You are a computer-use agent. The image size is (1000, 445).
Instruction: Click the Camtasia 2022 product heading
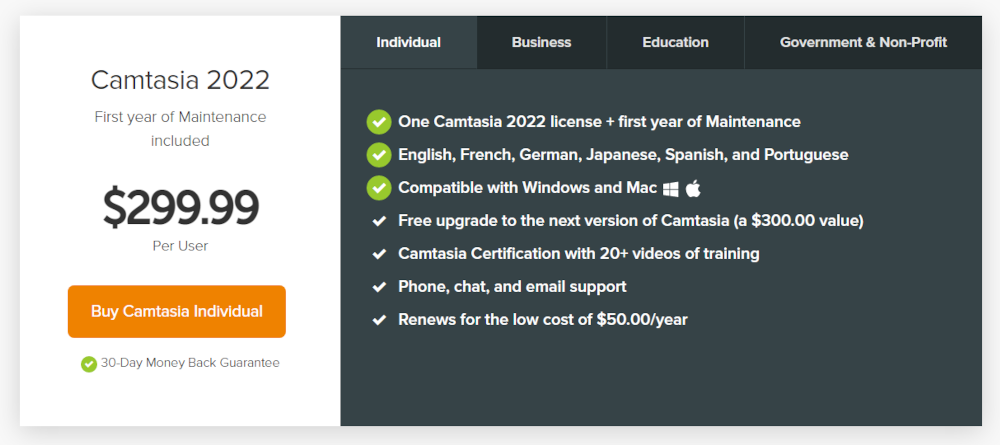[180, 80]
